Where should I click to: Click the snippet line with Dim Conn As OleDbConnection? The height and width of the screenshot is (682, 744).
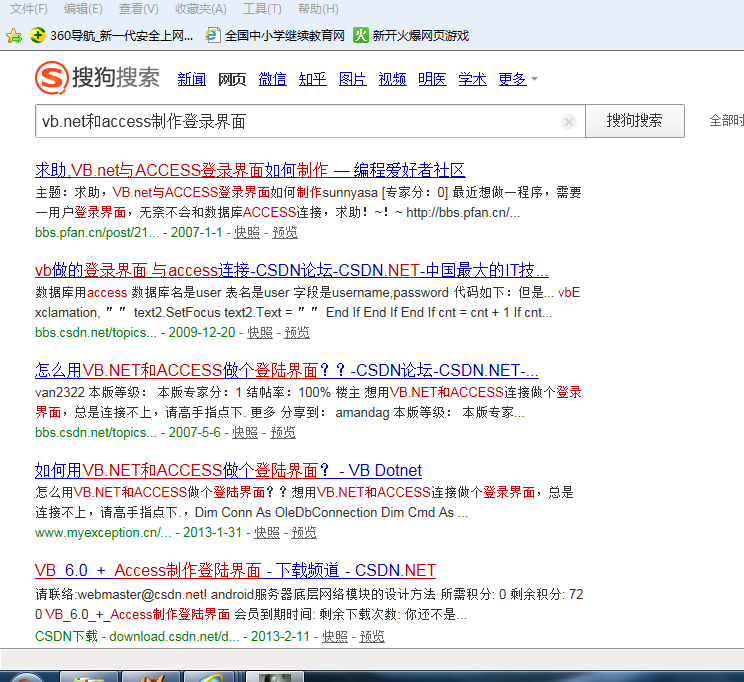[x=251, y=513]
